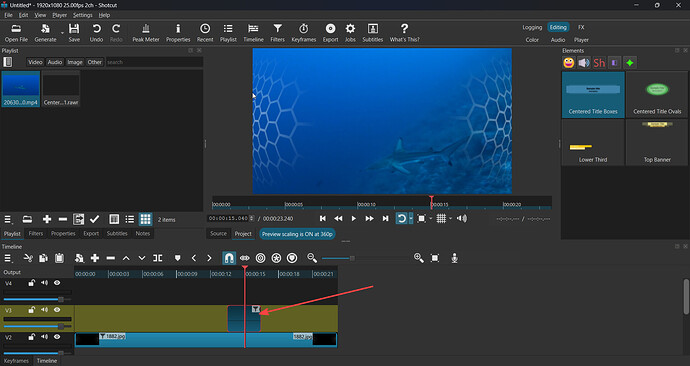
Task: Toggle the ripple edit mode
Action: [x=261, y=258]
